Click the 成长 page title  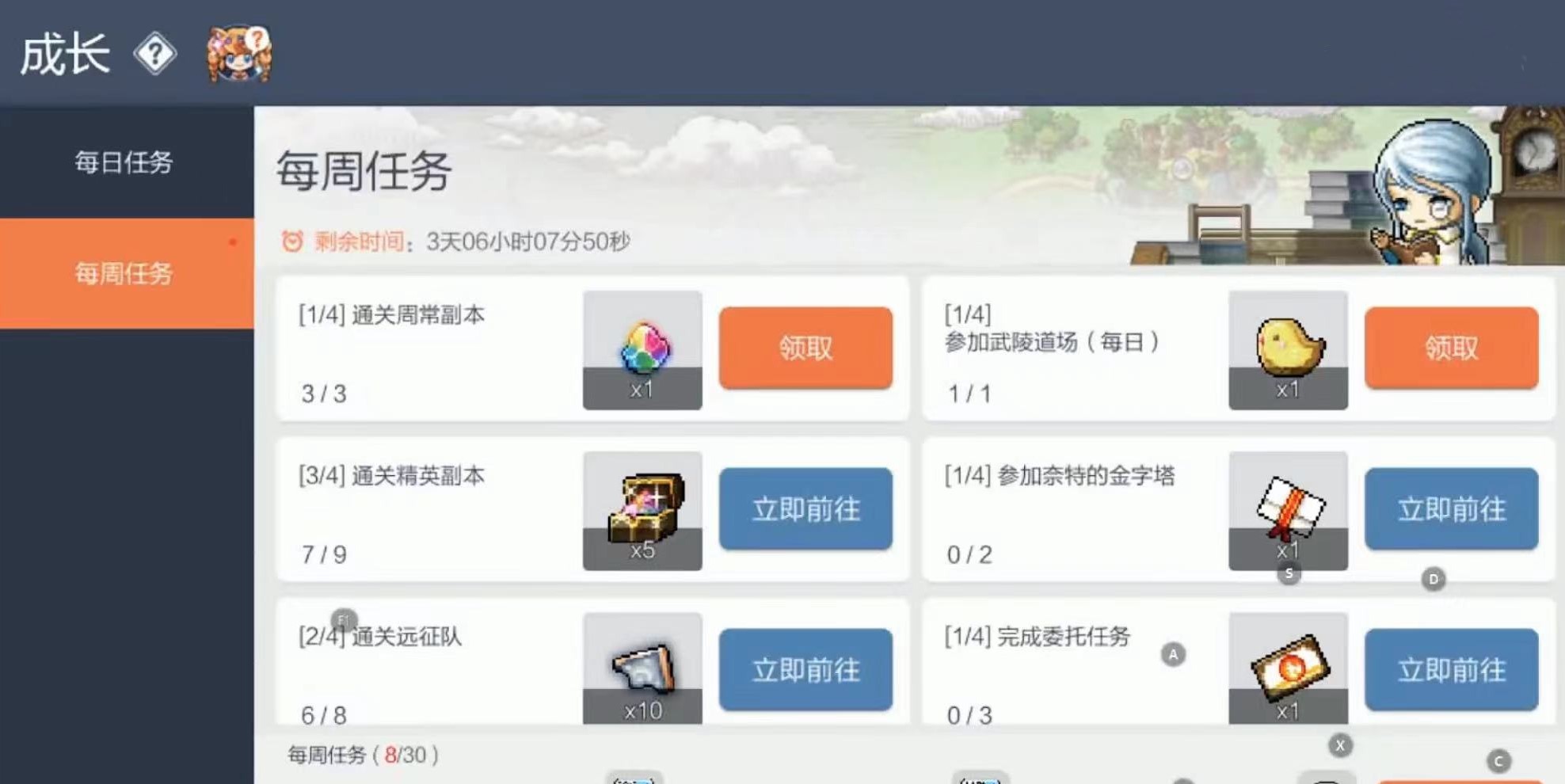tap(65, 54)
